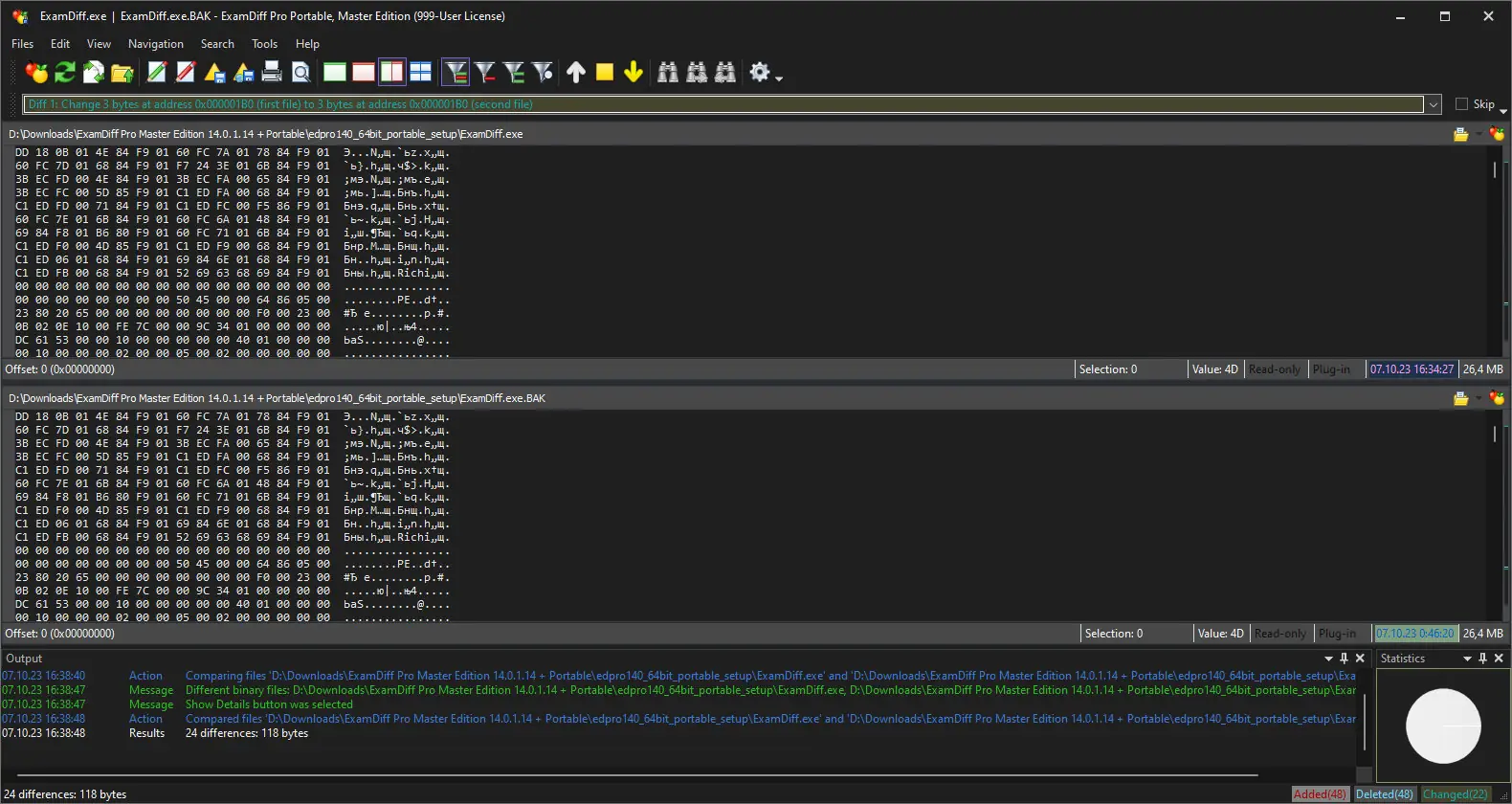Pin the Statistics panel with pushpin icon

pos(1483,659)
